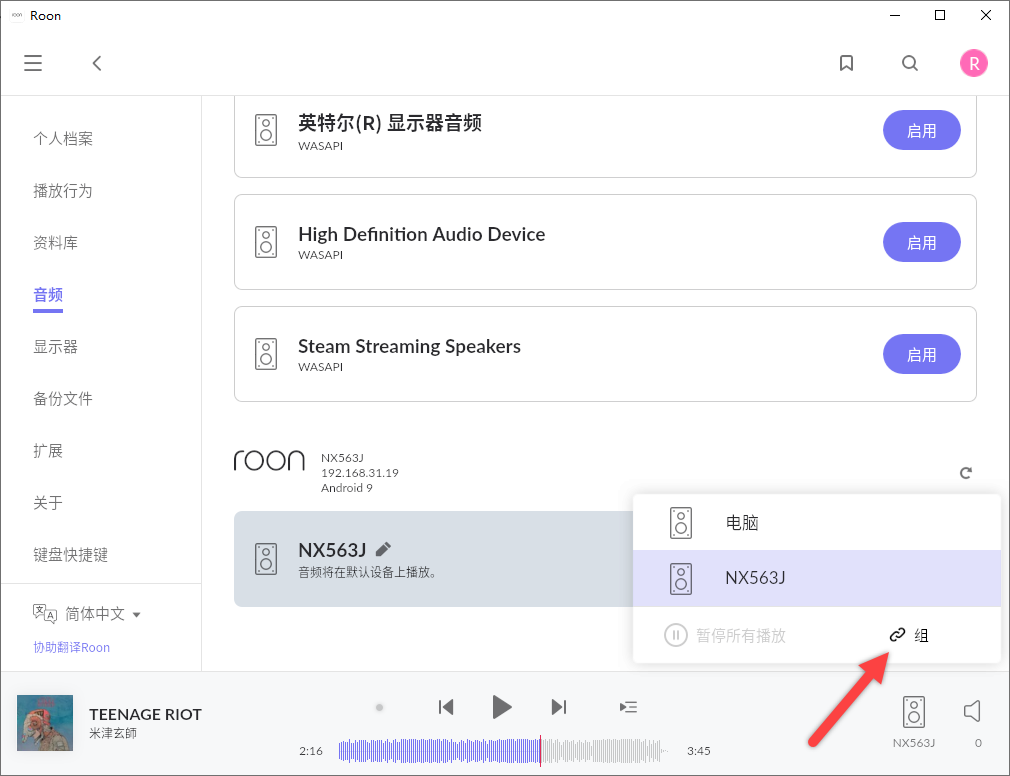
Task: Open the volume speaker control
Action: pyautogui.click(x=972, y=711)
